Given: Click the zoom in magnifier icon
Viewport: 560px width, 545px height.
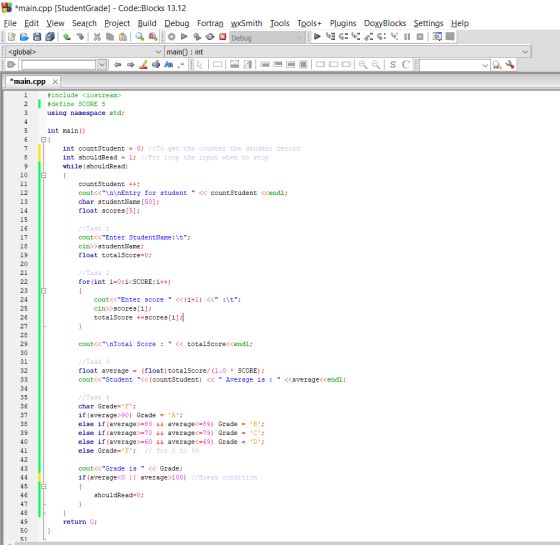Looking at the screenshot, I should (363, 65).
